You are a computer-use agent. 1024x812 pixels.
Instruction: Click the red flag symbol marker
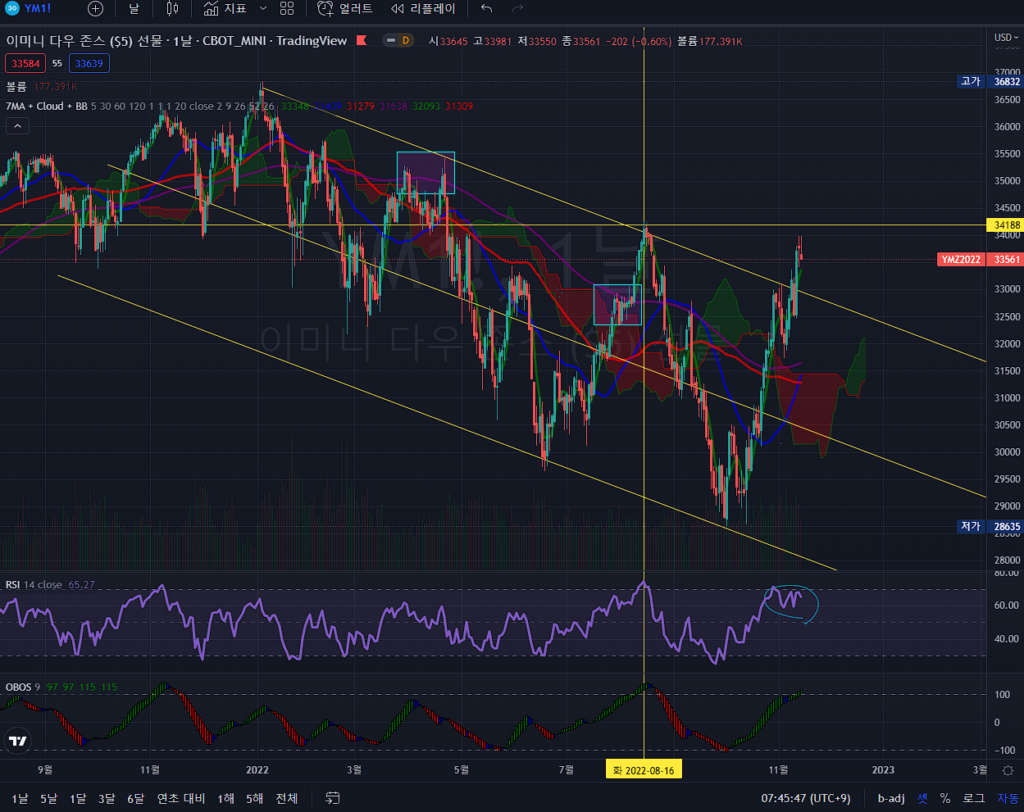(x=361, y=40)
